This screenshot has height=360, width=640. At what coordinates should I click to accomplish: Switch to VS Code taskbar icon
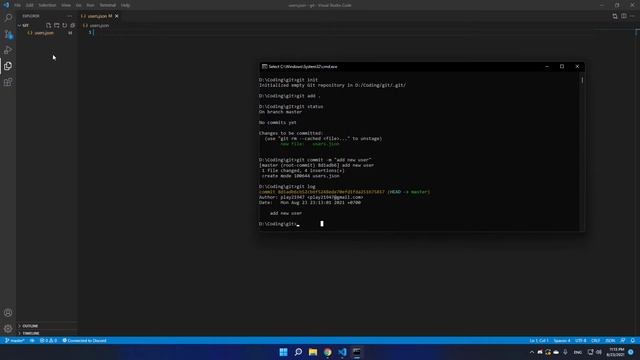(x=342, y=352)
